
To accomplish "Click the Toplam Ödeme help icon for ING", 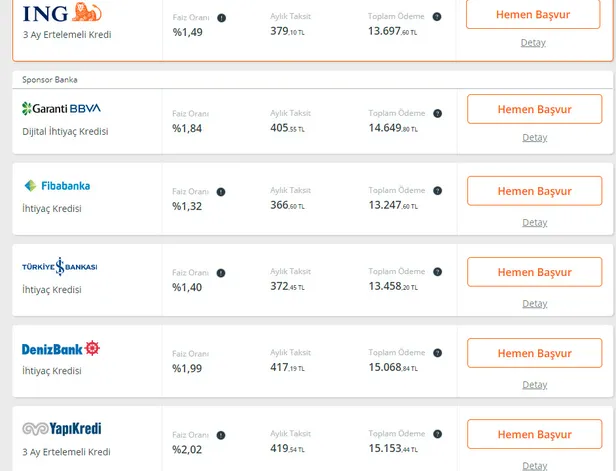I will [x=437, y=18].
